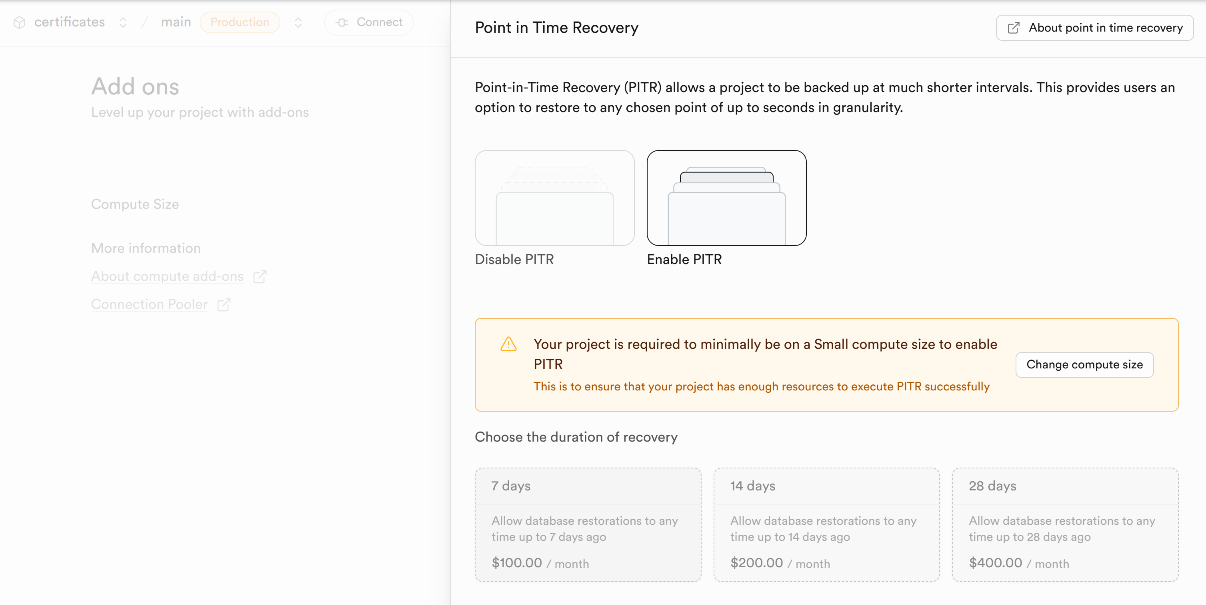Open the About compute add-ons link
This screenshot has height=605, width=1206.
click(168, 276)
